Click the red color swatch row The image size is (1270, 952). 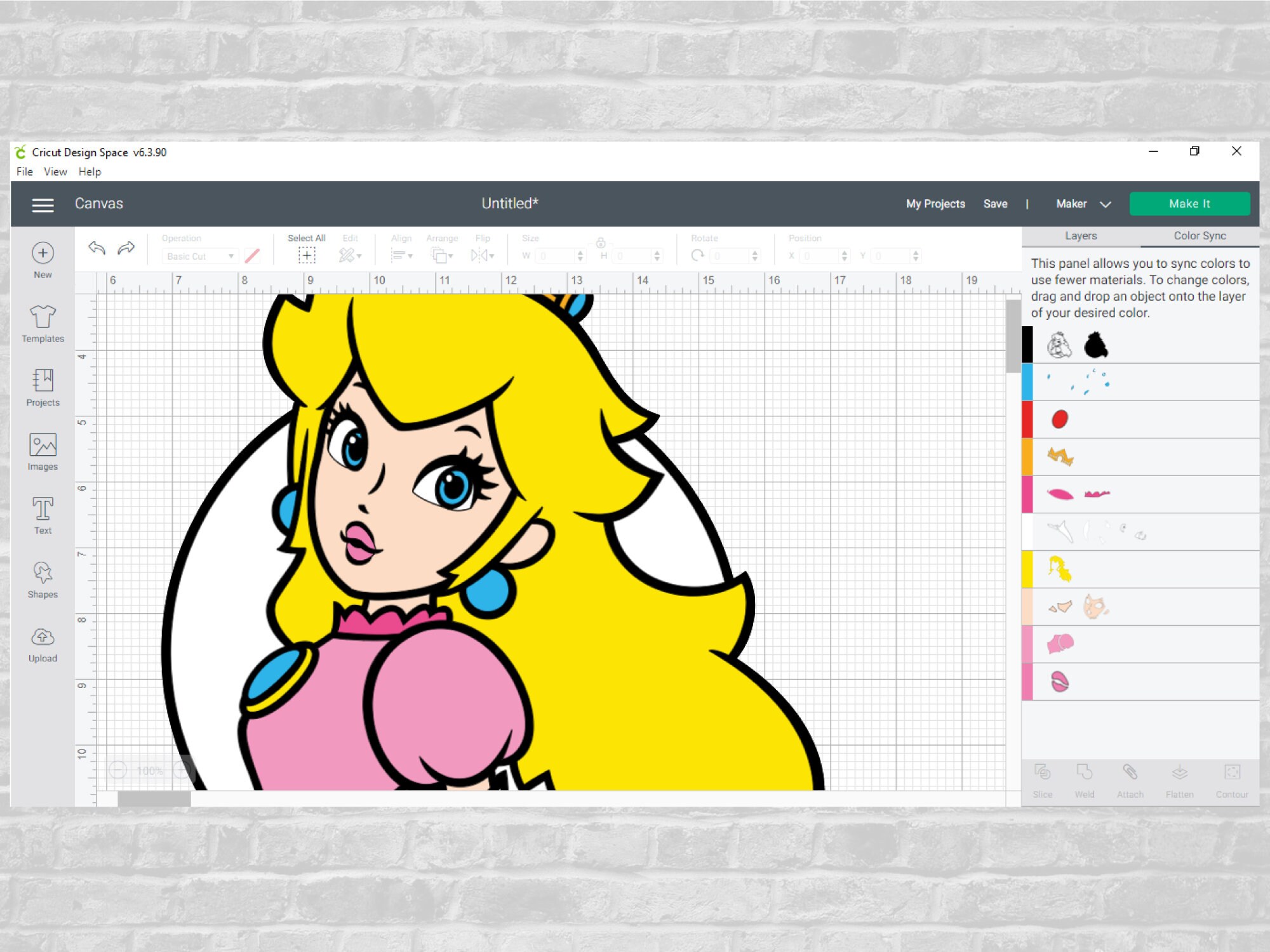[1140, 420]
